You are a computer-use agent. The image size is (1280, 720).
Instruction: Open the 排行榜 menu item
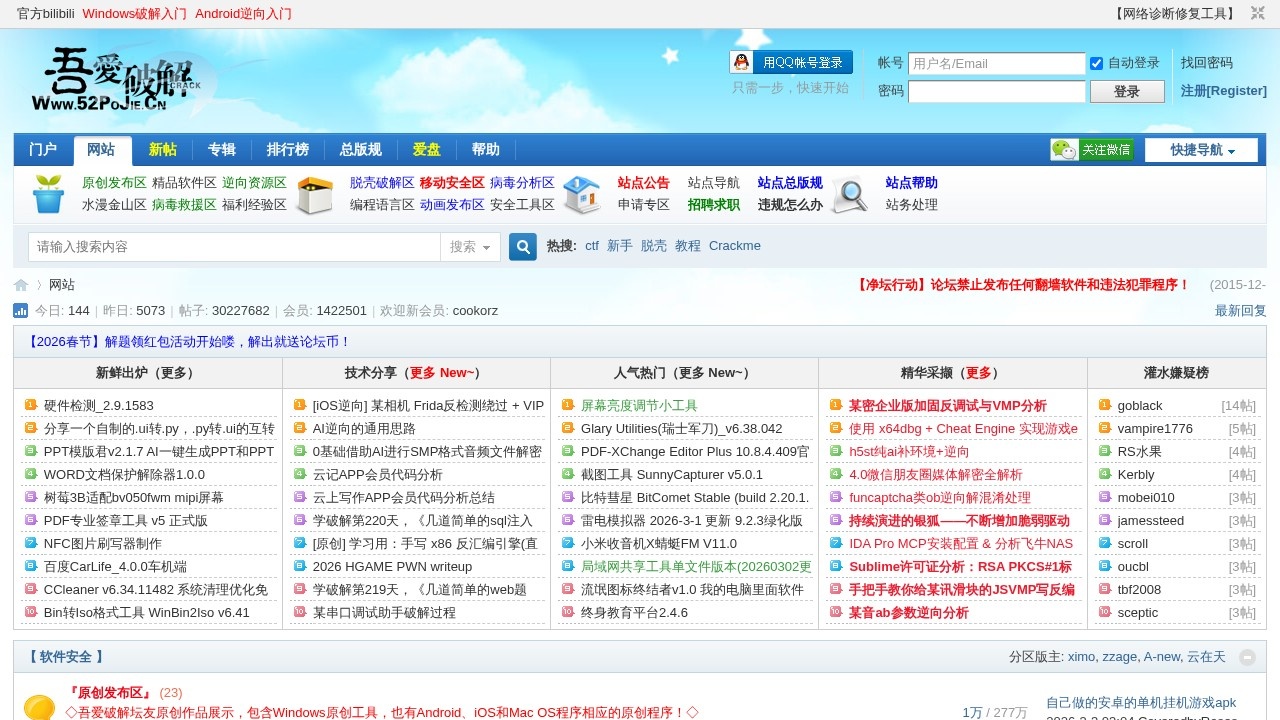click(287, 149)
